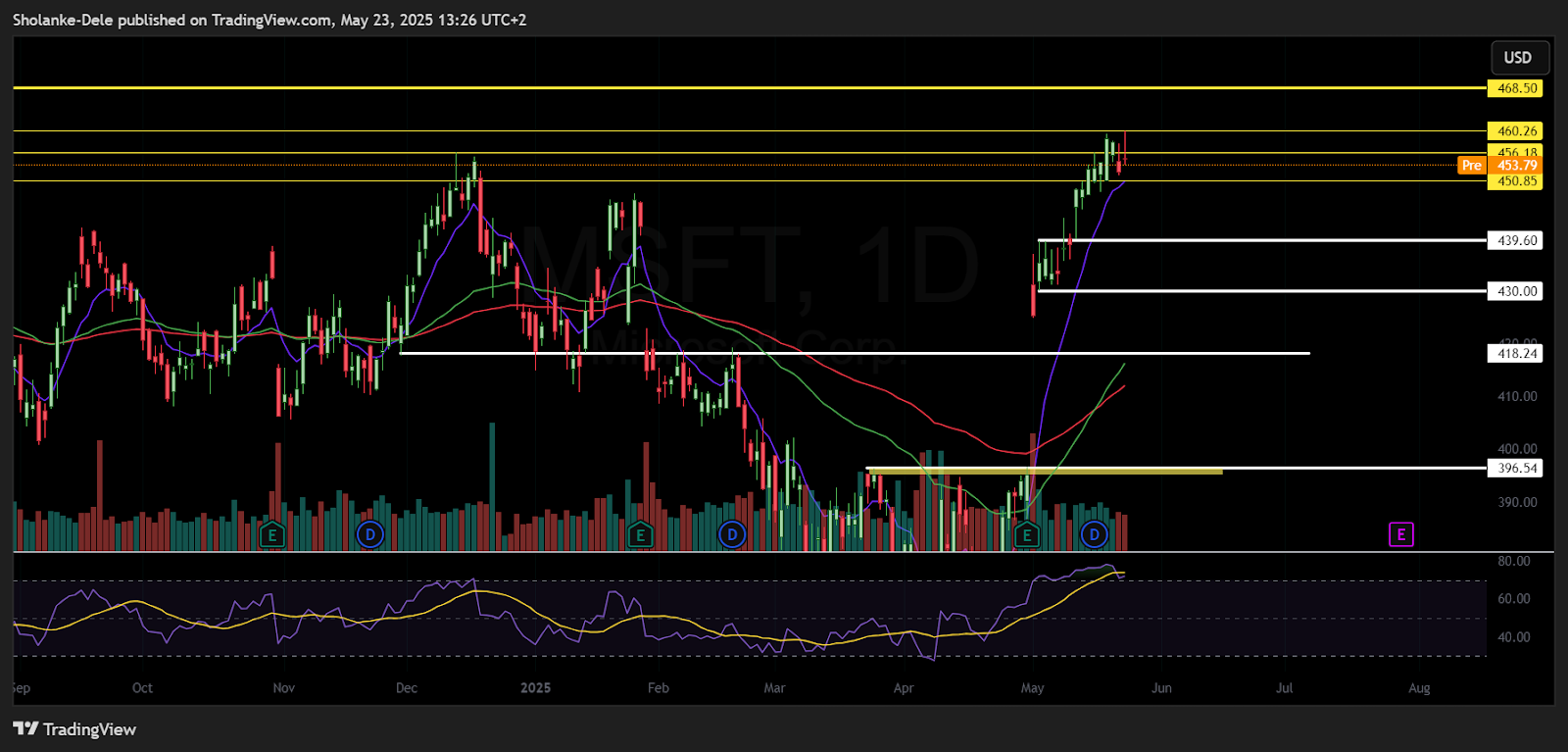Viewport: 1568px width, 752px height.
Task: Click the TradingView logo at bottom
Action: pos(74,729)
